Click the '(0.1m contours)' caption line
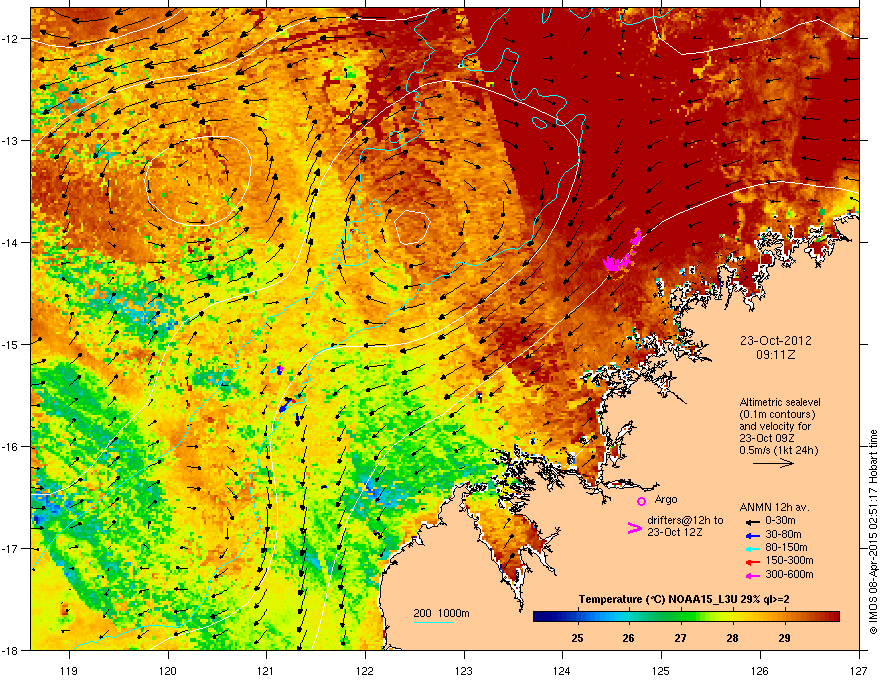 tap(777, 414)
